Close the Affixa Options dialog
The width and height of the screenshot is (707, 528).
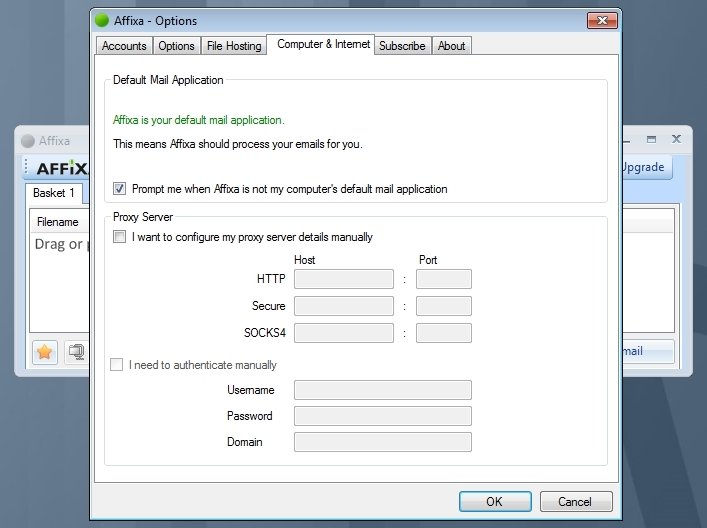(602, 20)
